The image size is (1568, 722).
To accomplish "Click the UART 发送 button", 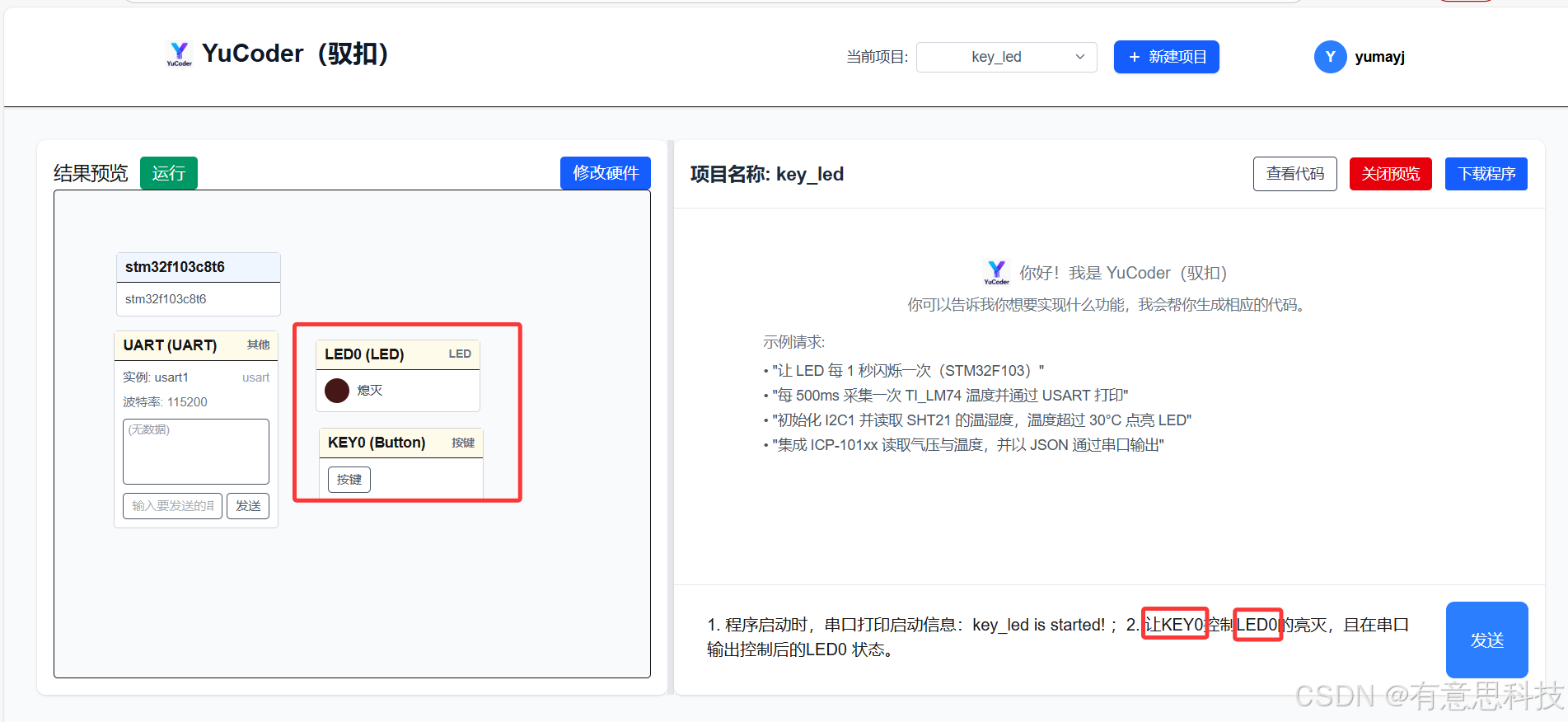I will click(248, 506).
